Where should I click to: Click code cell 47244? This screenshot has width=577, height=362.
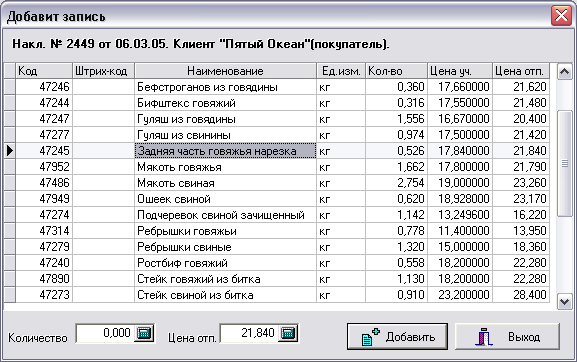[44, 103]
